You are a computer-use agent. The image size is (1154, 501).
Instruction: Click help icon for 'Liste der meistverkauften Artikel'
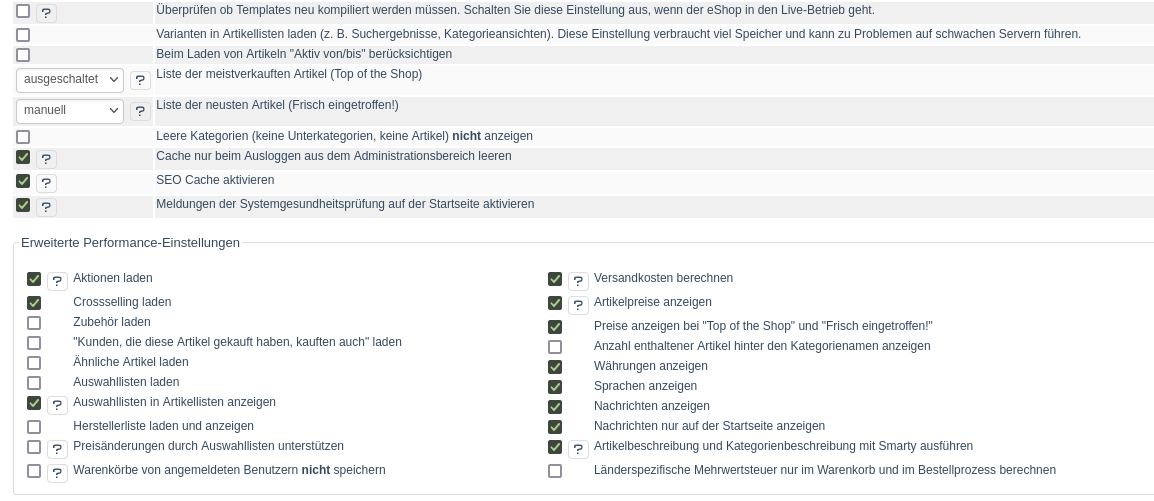[x=140, y=80]
